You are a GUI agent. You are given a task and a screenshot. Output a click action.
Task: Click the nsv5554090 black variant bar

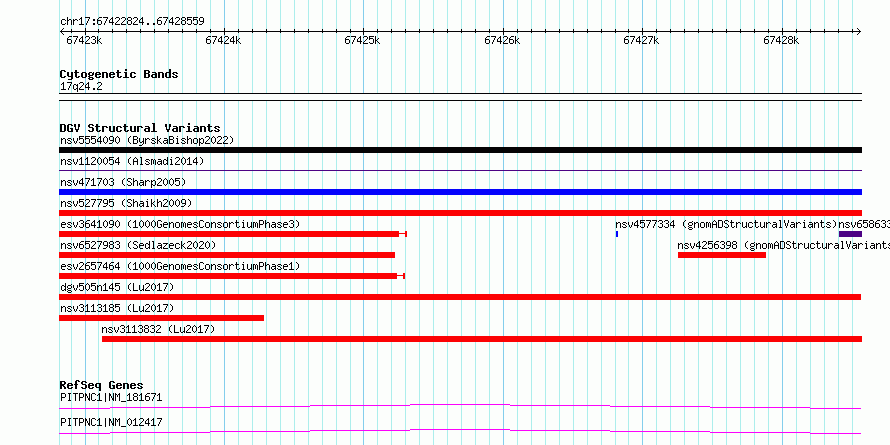click(x=460, y=150)
